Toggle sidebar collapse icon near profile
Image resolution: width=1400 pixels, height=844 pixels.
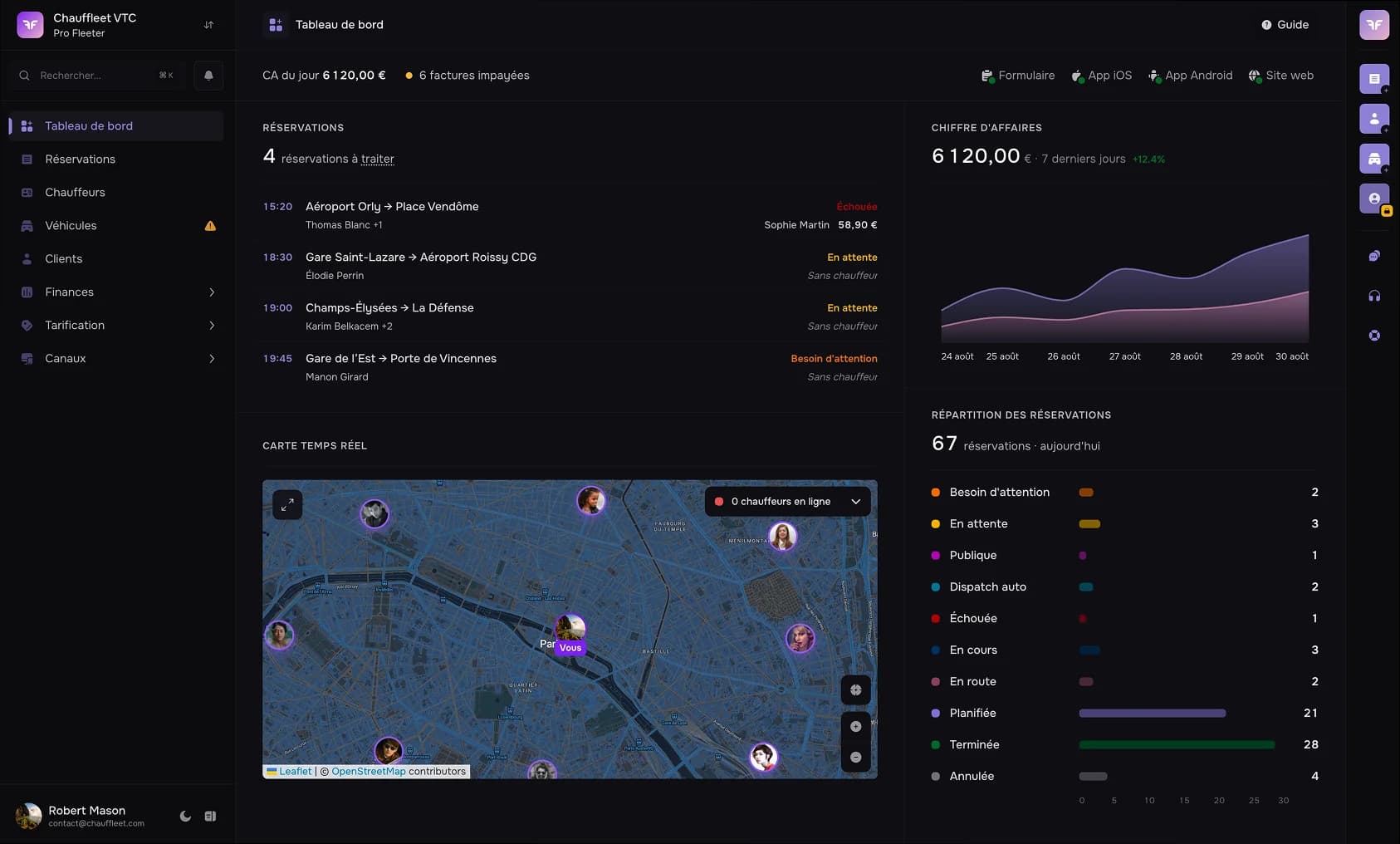click(210, 816)
